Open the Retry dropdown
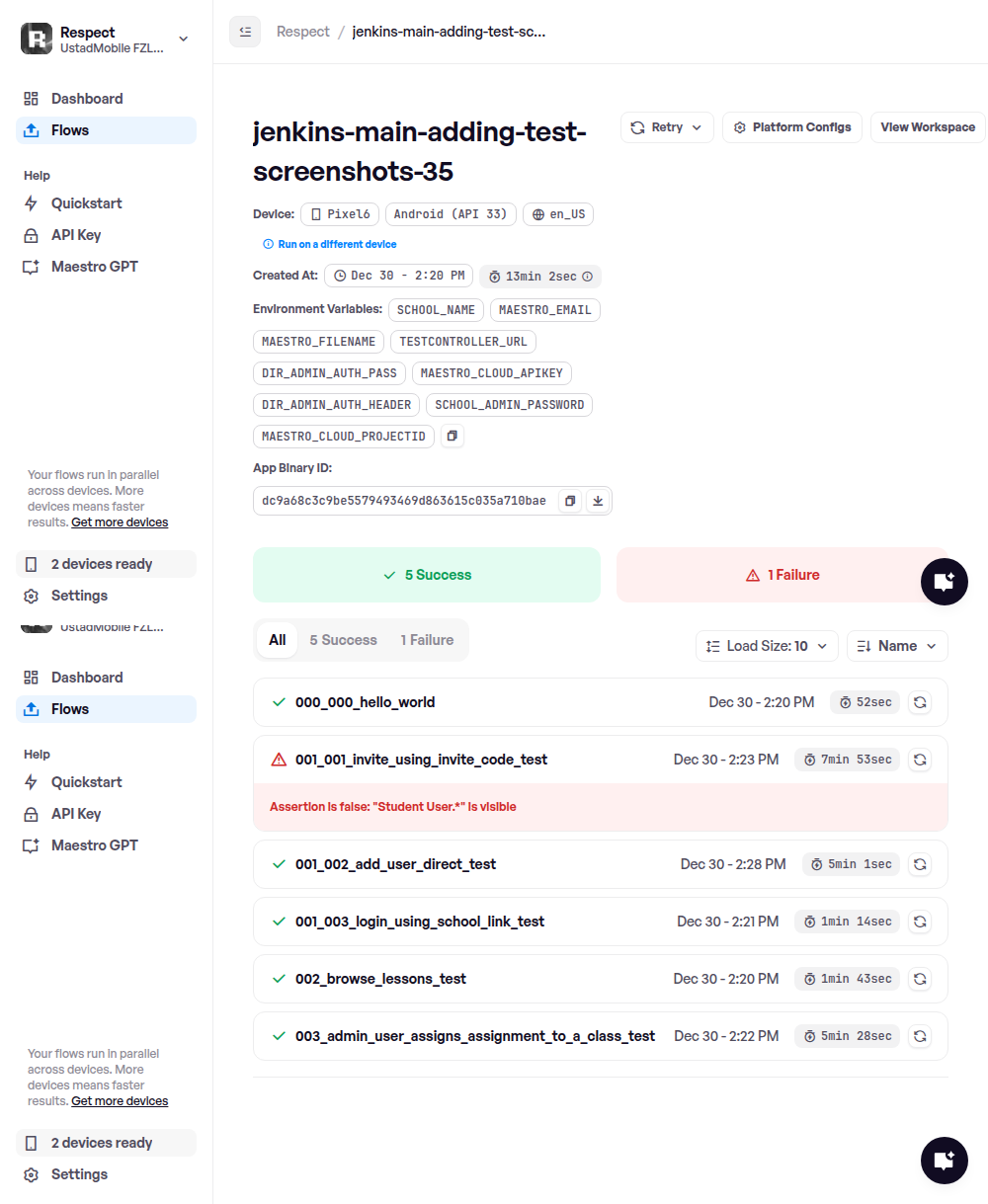The image size is (988, 1204). coord(667,127)
